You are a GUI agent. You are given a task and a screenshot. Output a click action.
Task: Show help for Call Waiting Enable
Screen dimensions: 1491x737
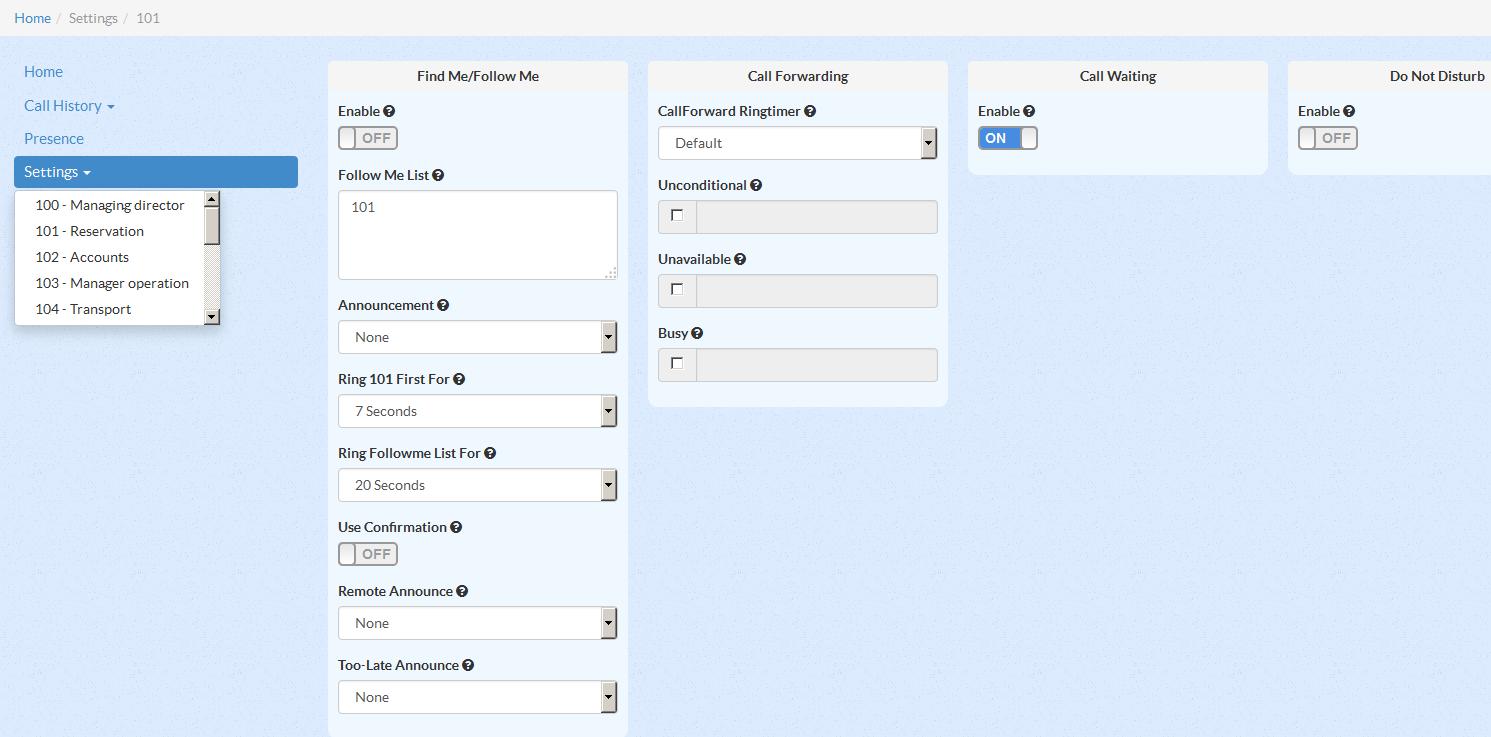[1029, 111]
